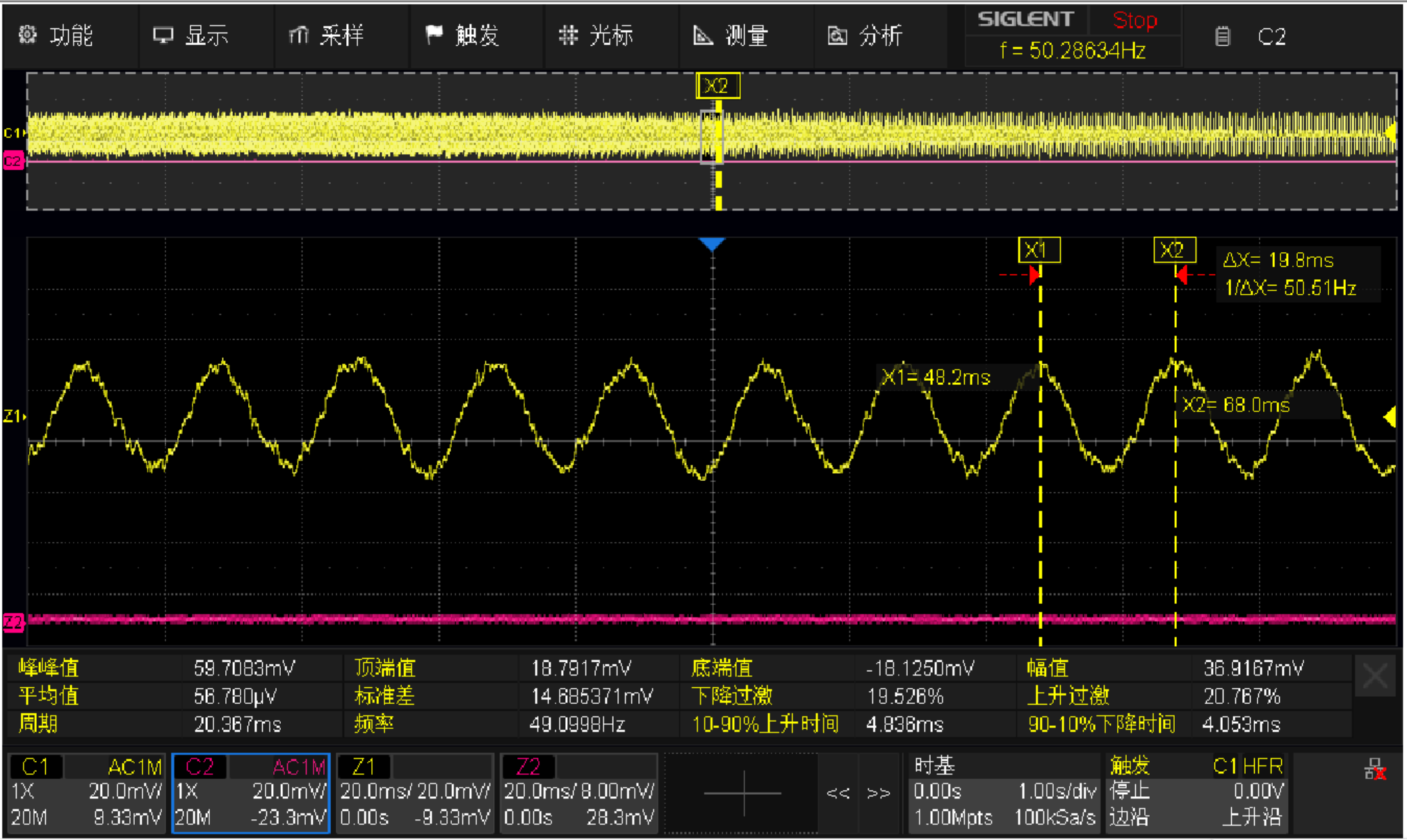Click the blue trigger position marker
Image resolution: width=1407 pixels, height=840 pixels.
coord(713,244)
